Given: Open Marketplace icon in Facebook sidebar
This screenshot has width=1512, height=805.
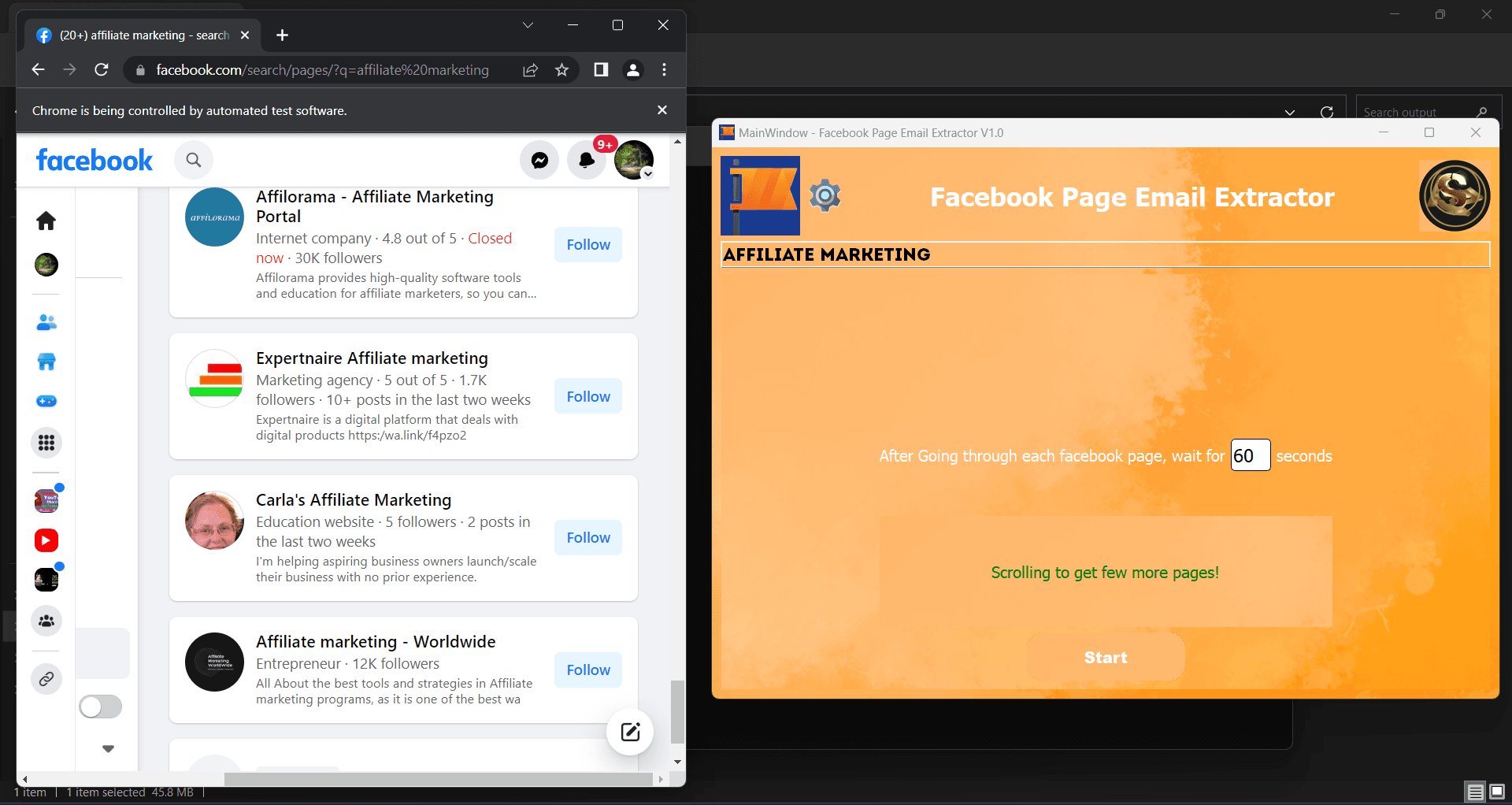Looking at the screenshot, I should pos(46,362).
